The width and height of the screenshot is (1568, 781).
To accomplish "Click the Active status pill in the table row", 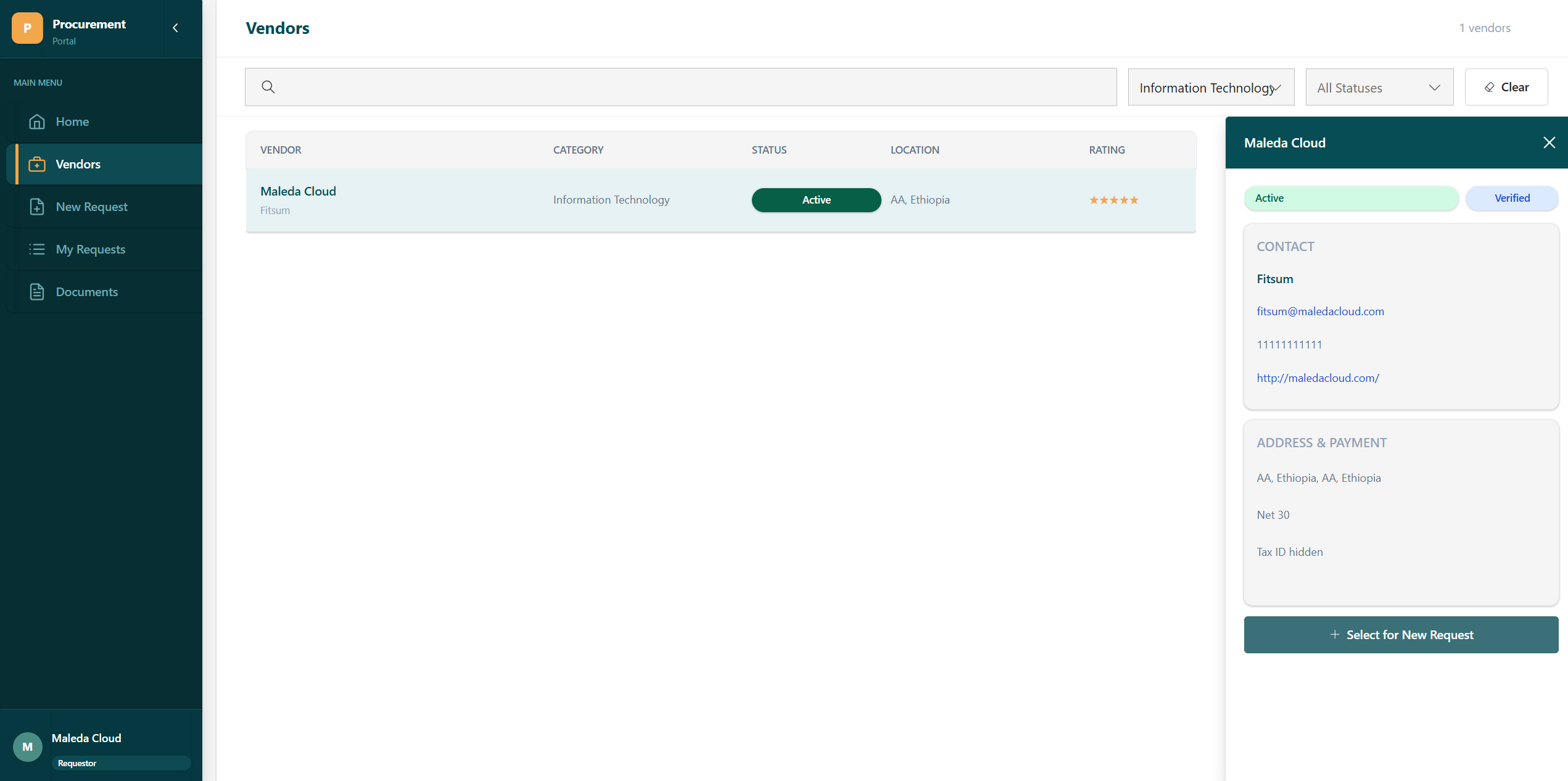I will 816,200.
